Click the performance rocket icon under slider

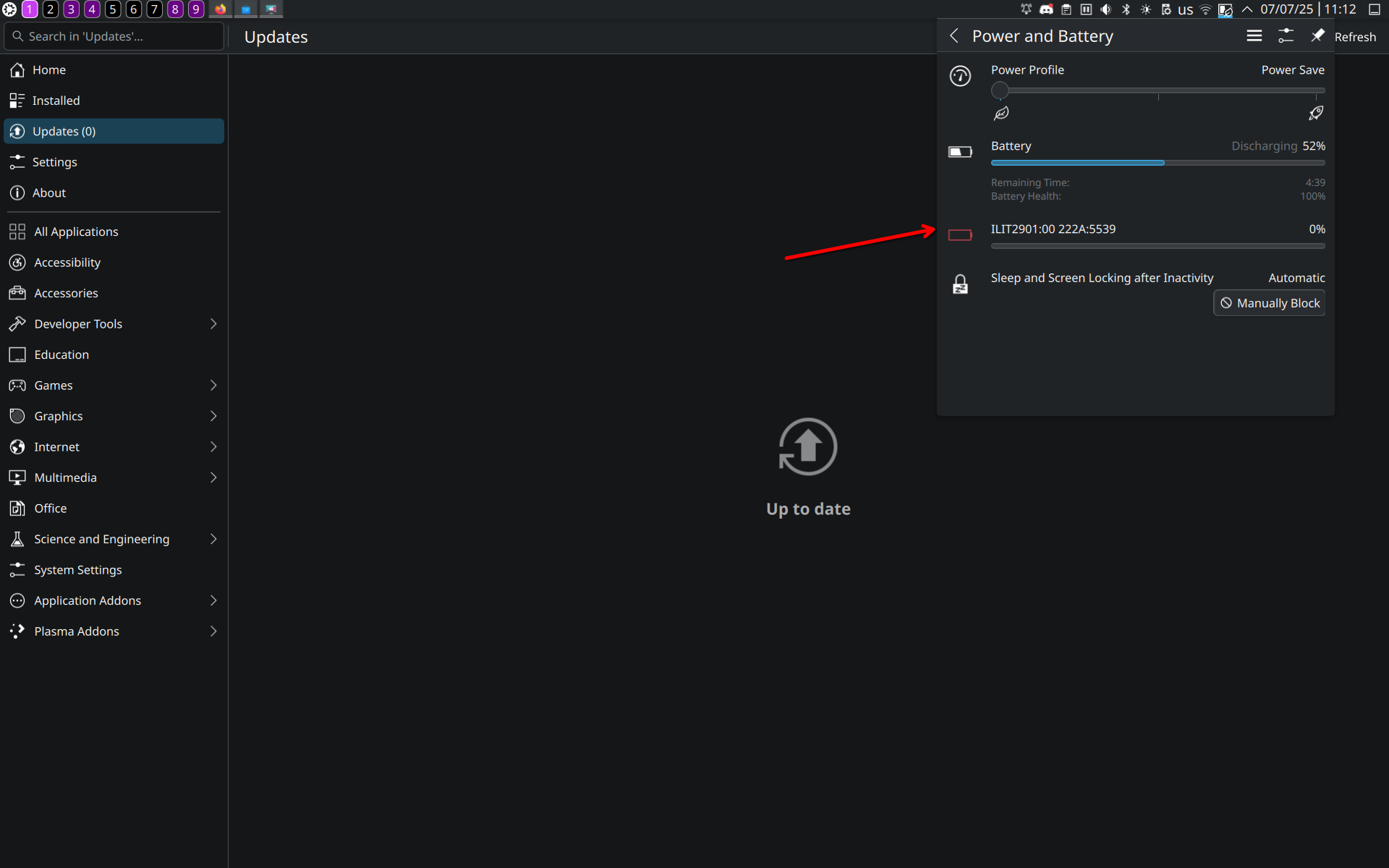coord(1316,113)
